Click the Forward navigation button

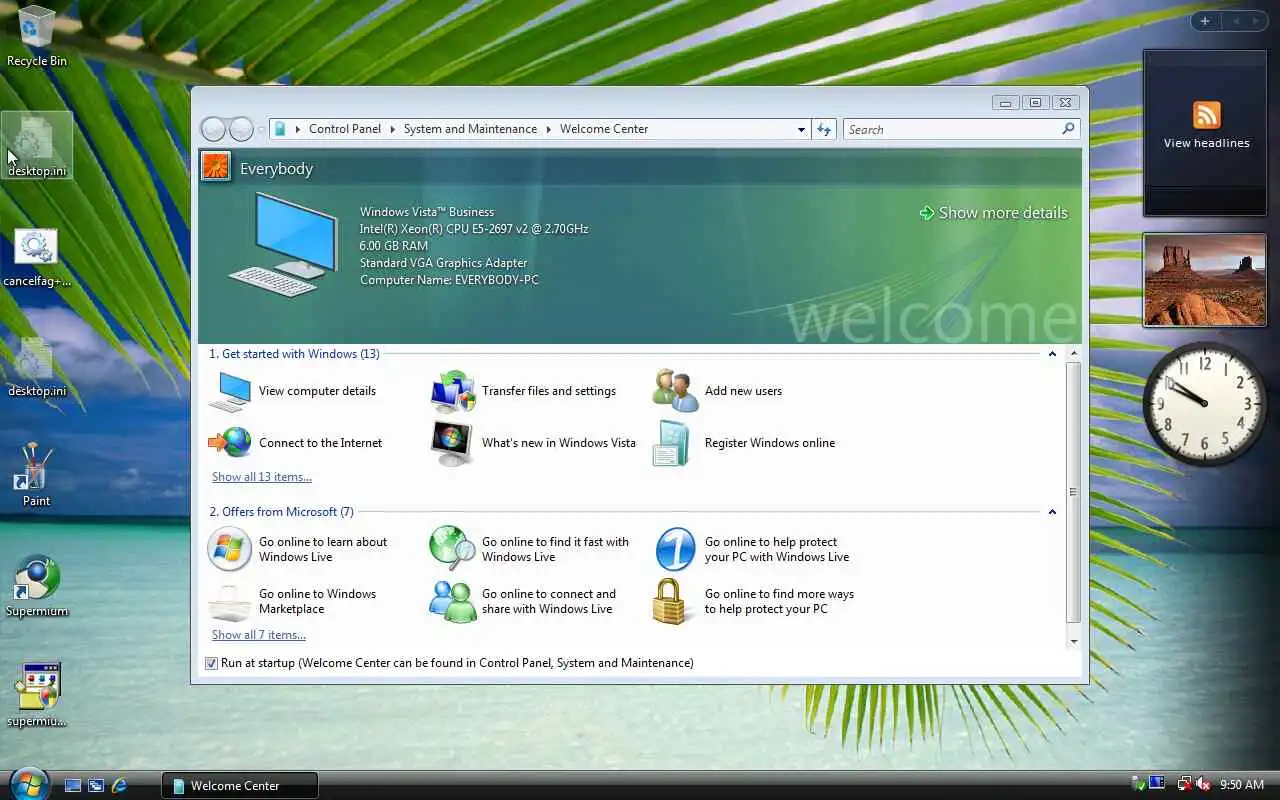[242, 129]
